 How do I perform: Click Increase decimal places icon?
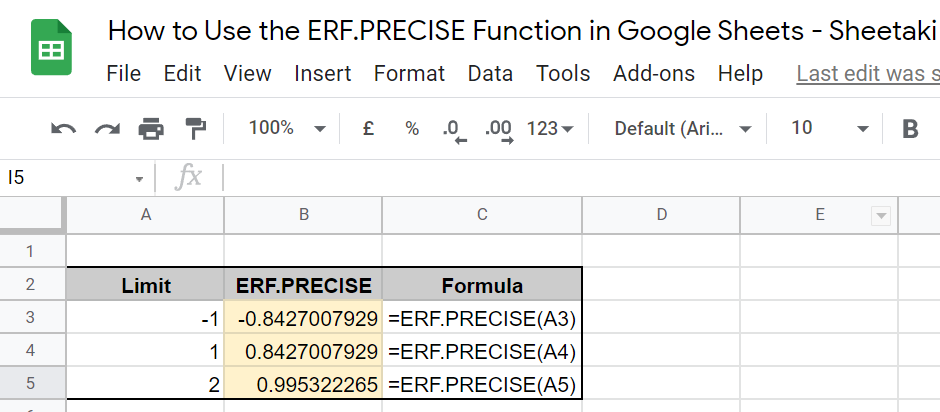[x=498, y=129]
